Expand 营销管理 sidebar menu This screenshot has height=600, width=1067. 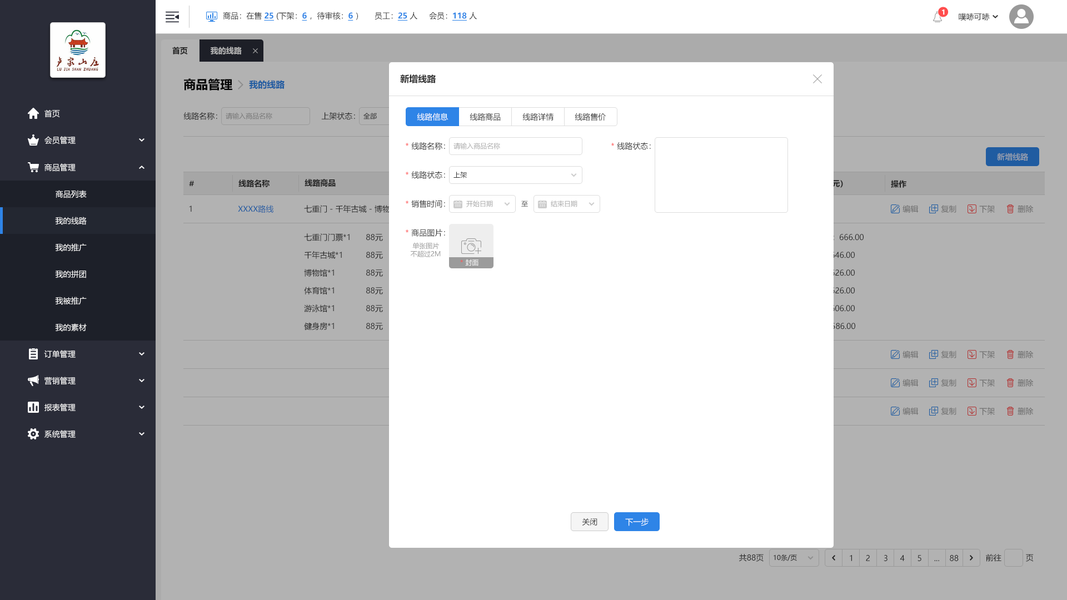coord(78,381)
